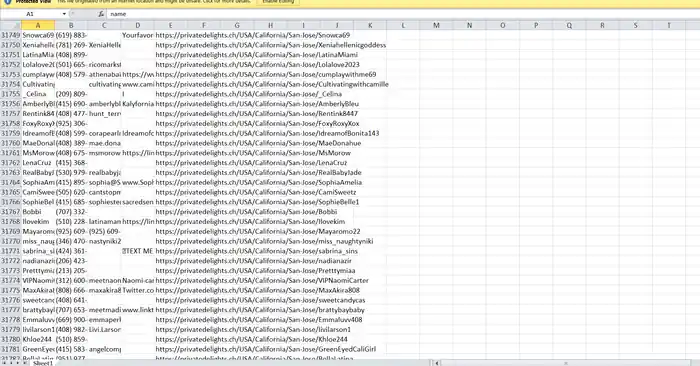
Task: Click the URL cell ending in Mayaromo22
Action: (258, 231)
